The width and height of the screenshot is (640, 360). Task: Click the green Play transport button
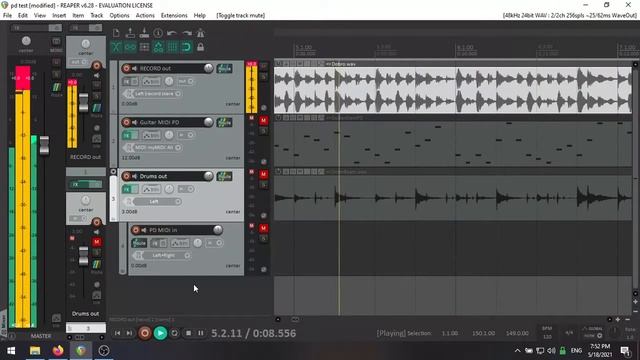click(160, 333)
